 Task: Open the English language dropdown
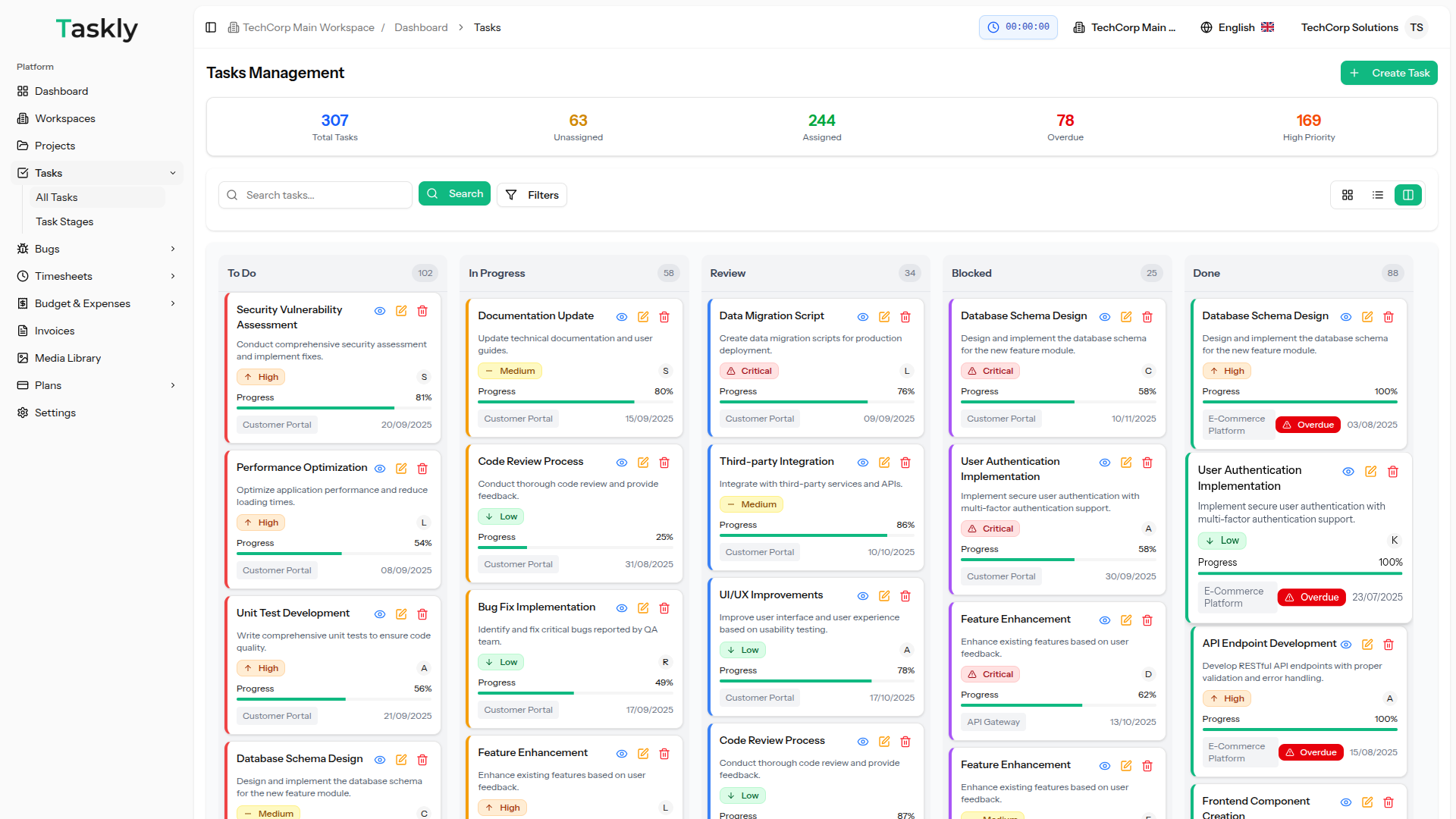coord(1237,27)
